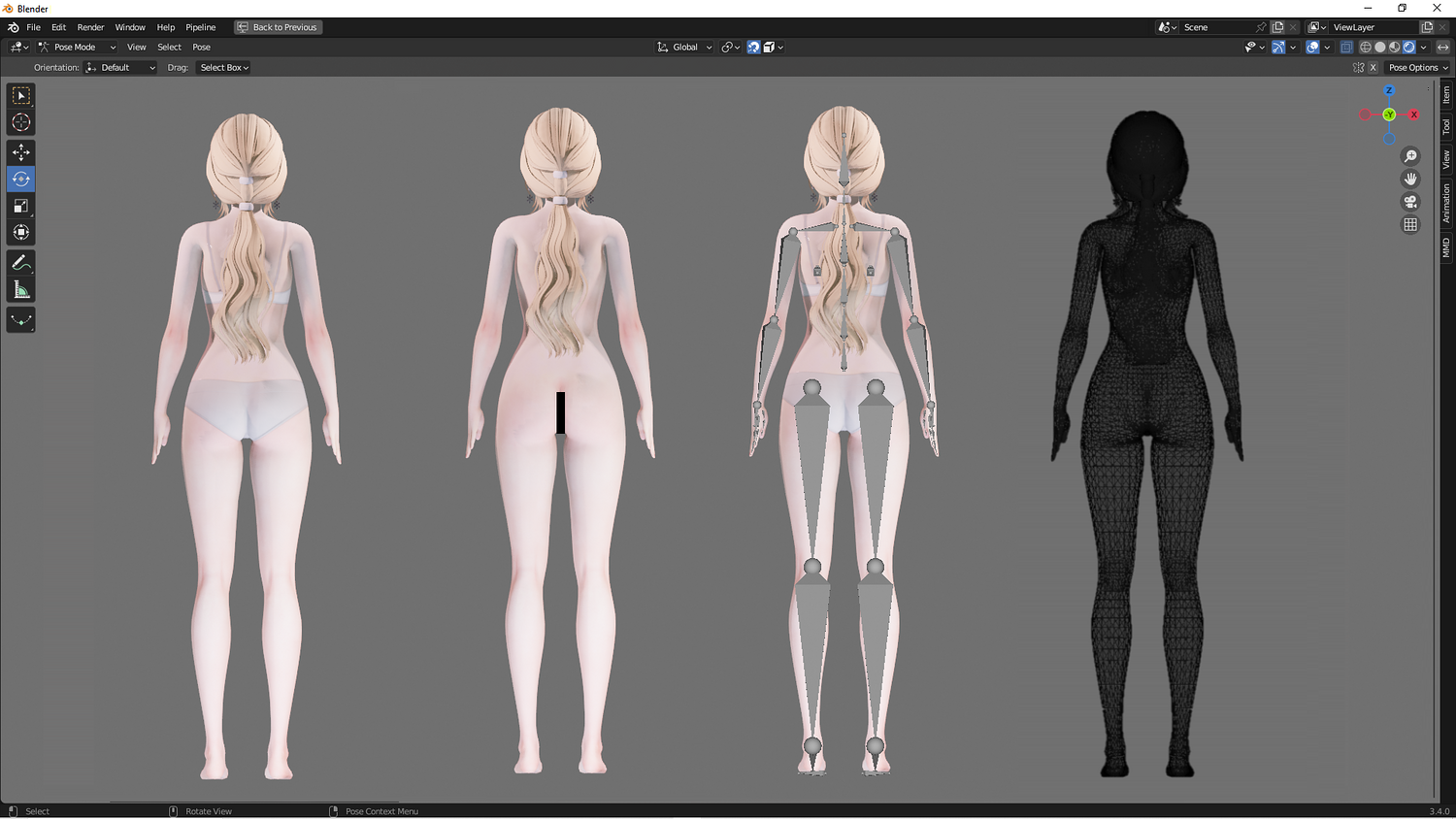Click the blue Z axis gizmo ball
Viewport: 1456px width, 819px height.
tap(1389, 90)
